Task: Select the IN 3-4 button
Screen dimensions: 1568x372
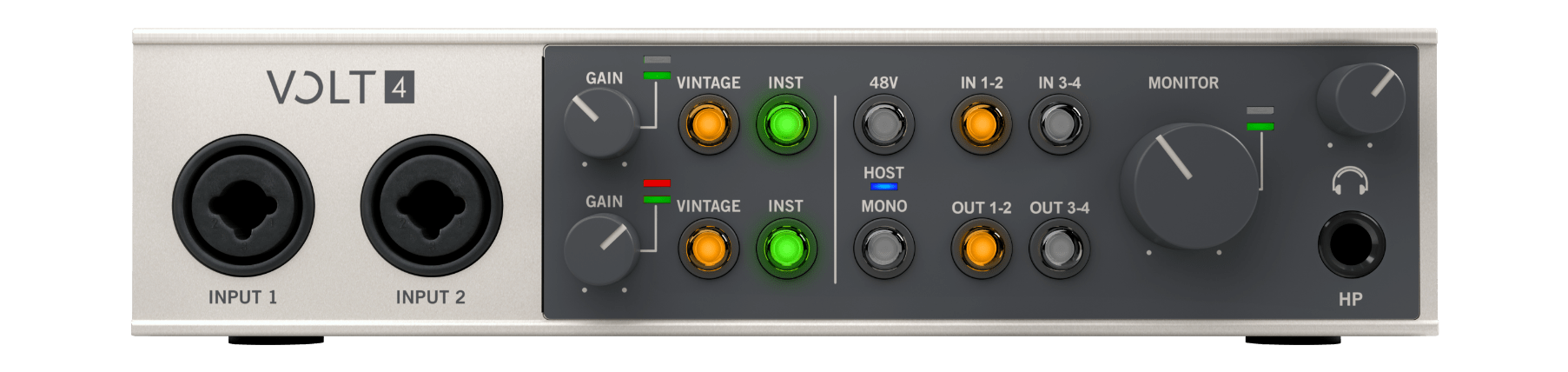Action: point(1059,124)
